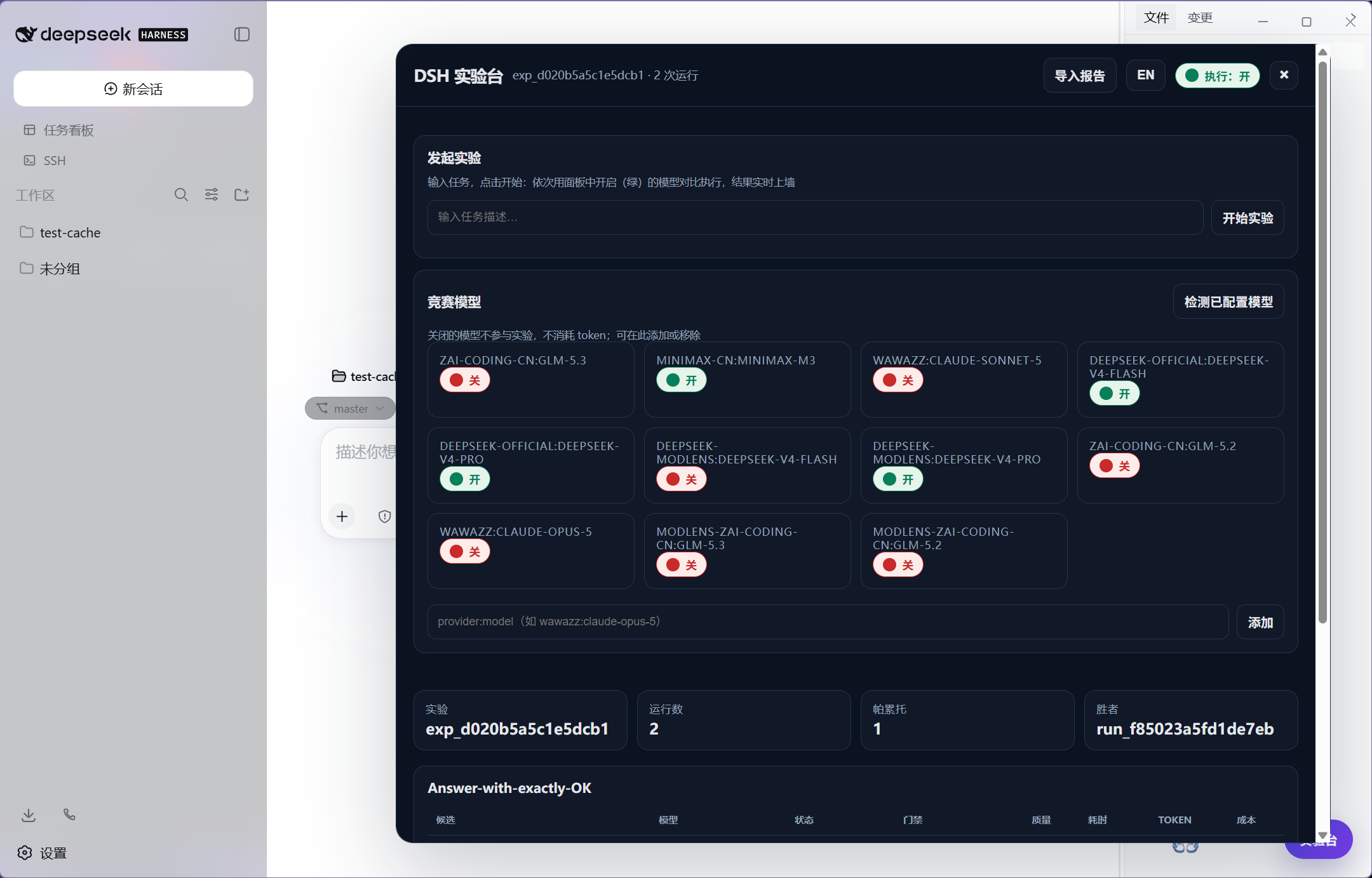Open the test-cache workspace folder
Screen dimensions: 1372x878
(x=60, y=232)
